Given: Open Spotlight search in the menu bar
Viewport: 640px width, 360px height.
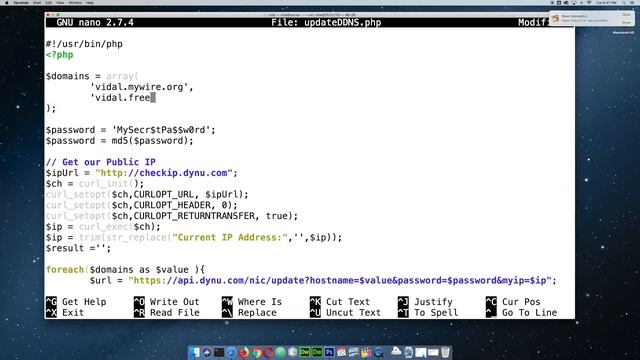Looking at the screenshot, I should tap(624, 2).
